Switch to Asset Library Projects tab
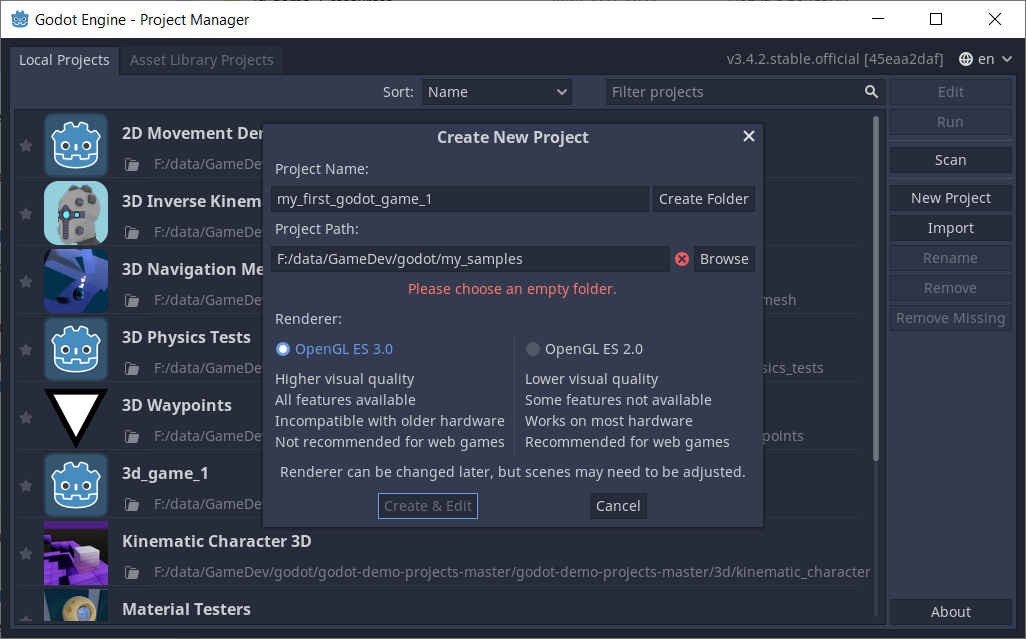The image size is (1026, 639). click(x=202, y=60)
